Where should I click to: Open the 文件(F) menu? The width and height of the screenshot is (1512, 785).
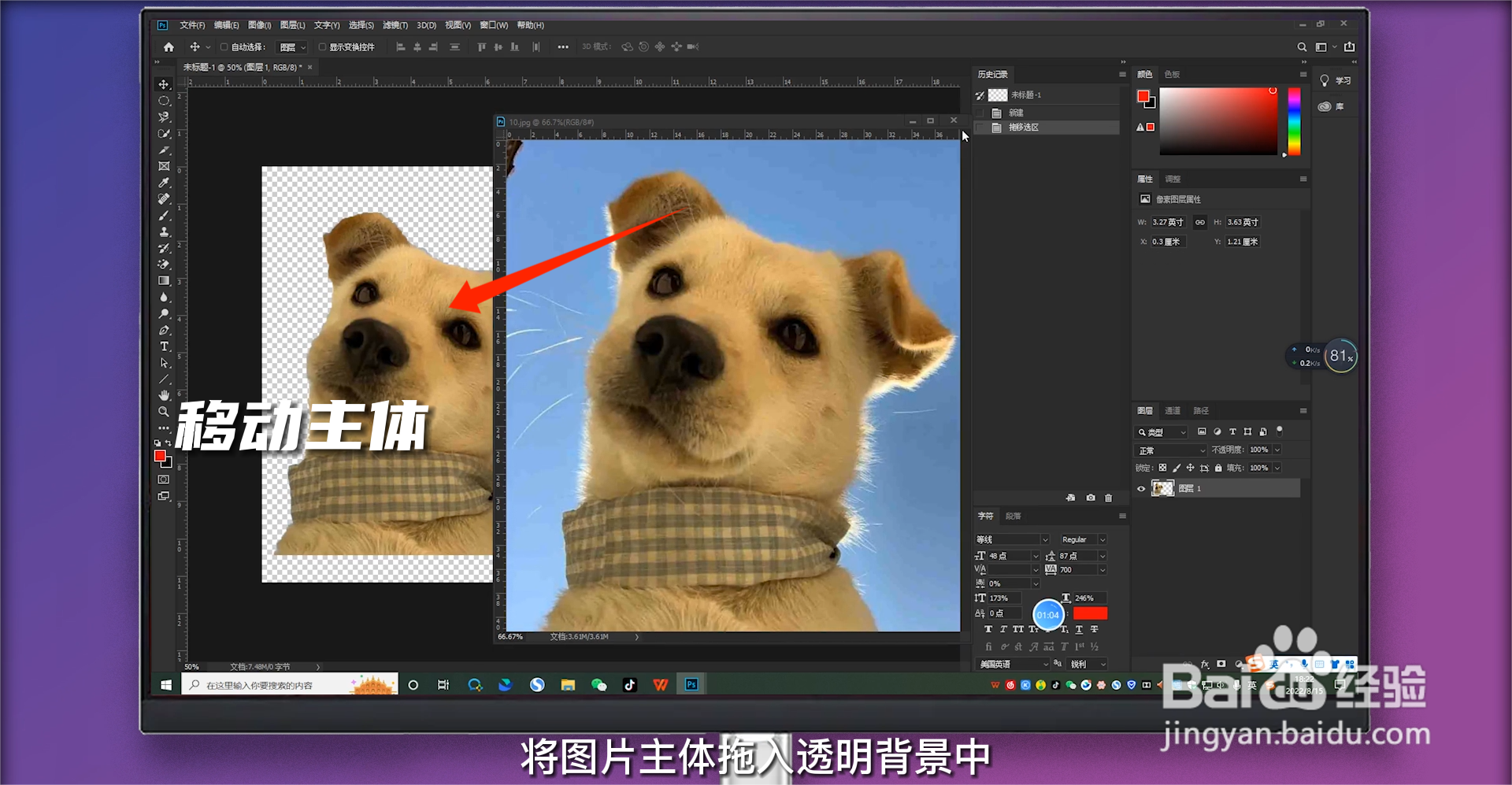(192, 25)
